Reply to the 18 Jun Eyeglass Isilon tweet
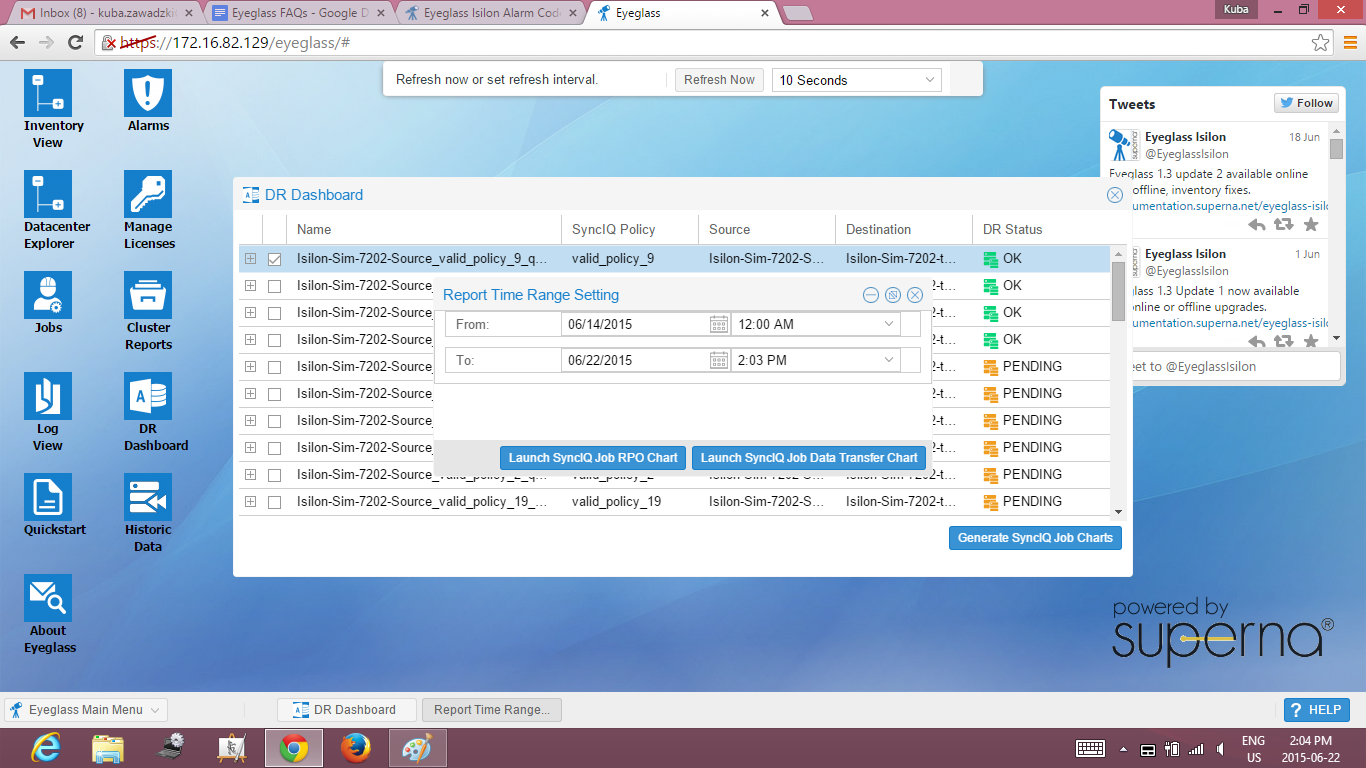Image resolution: width=1366 pixels, height=768 pixels. click(x=1257, y=225)
